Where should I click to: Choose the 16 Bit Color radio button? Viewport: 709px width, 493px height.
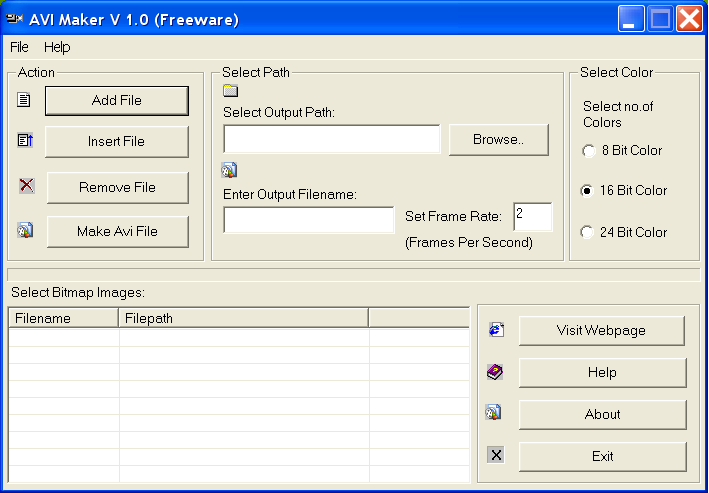point(587,191)
